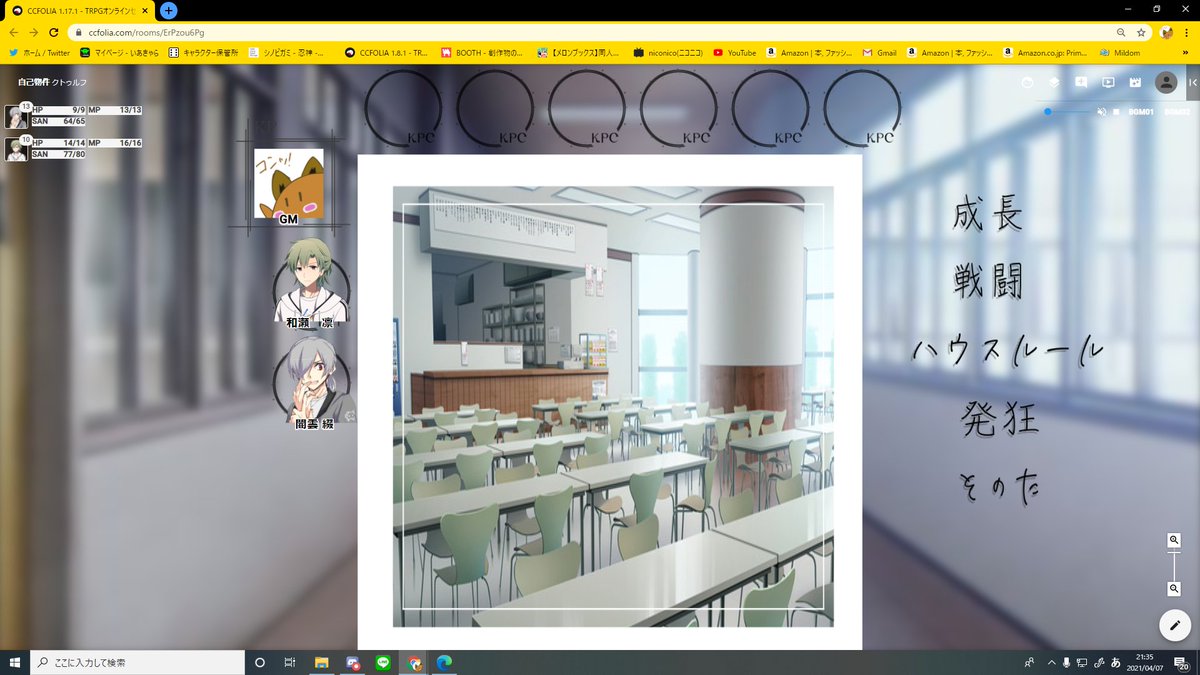This screenshot has width=1200, height=675.
Task: Adjust the BGM volume slider
Action: (1067, 112)
